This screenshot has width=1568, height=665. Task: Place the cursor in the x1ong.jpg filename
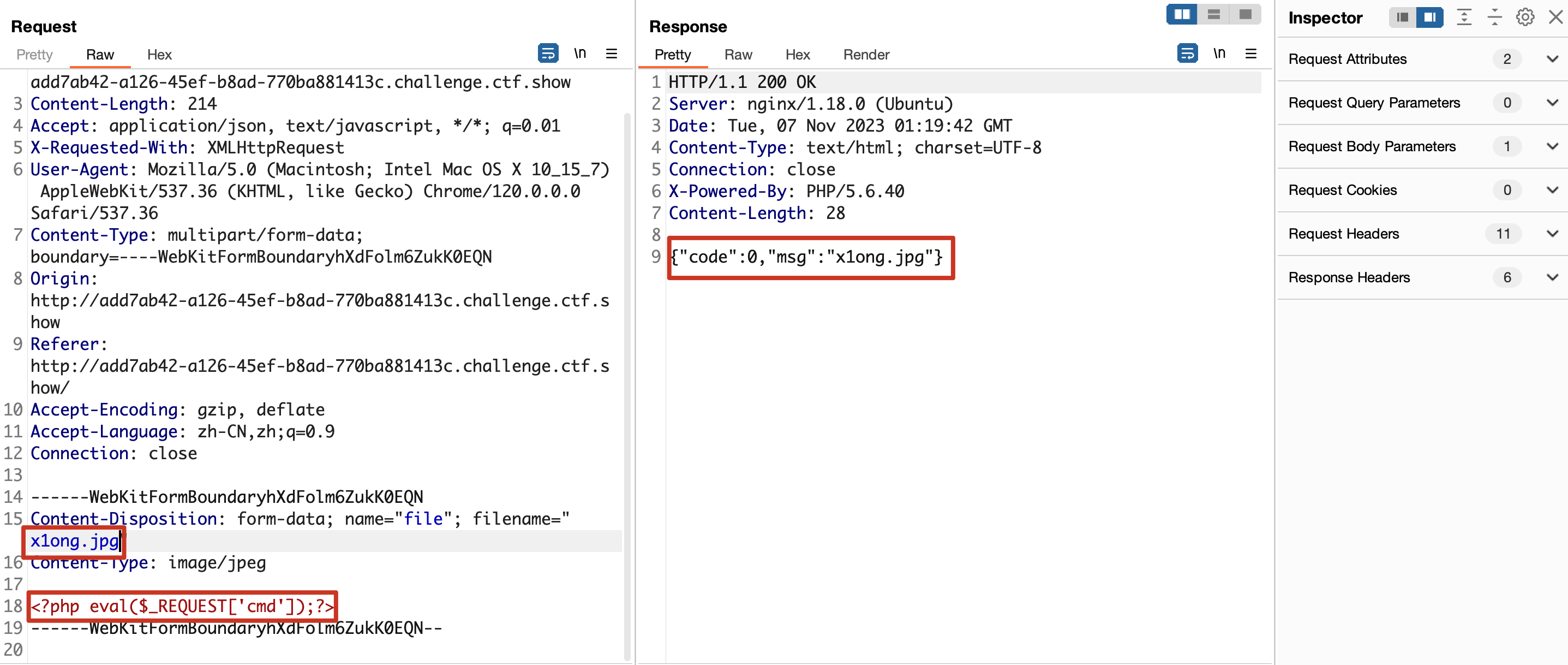74,541
